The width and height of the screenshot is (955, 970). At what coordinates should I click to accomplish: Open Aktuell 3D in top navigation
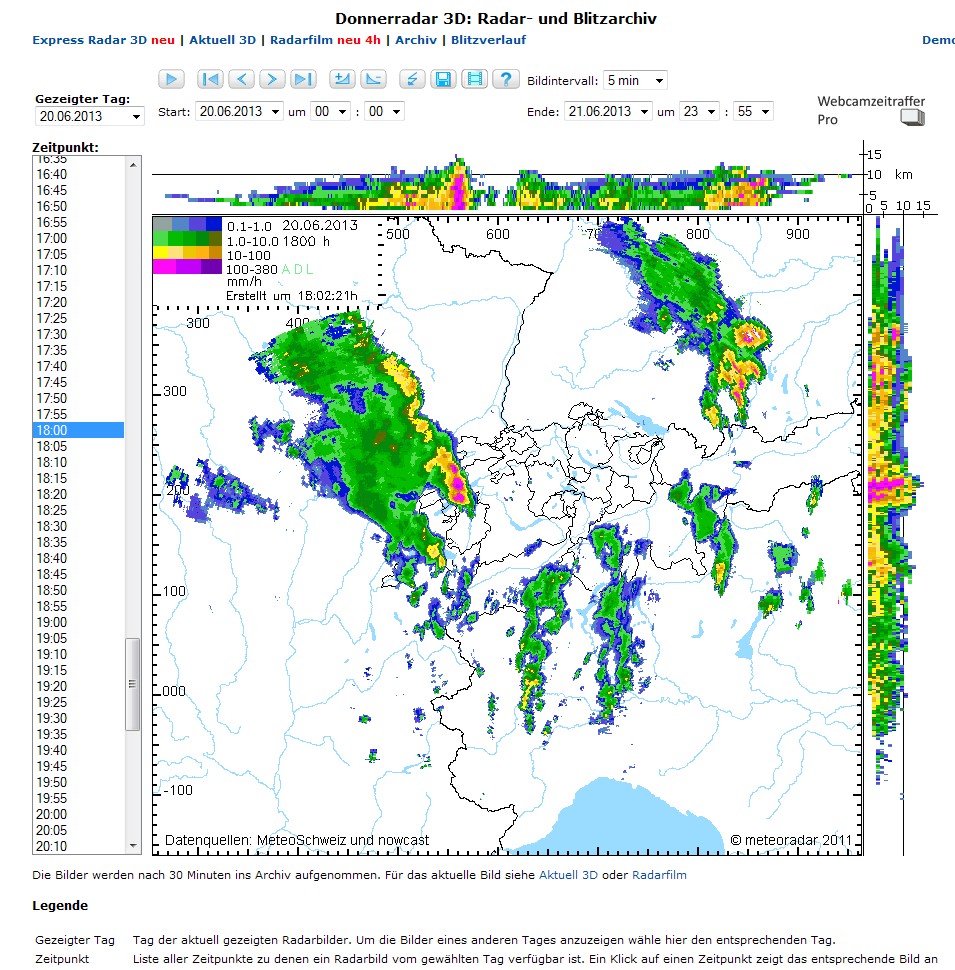pos(223,40)
